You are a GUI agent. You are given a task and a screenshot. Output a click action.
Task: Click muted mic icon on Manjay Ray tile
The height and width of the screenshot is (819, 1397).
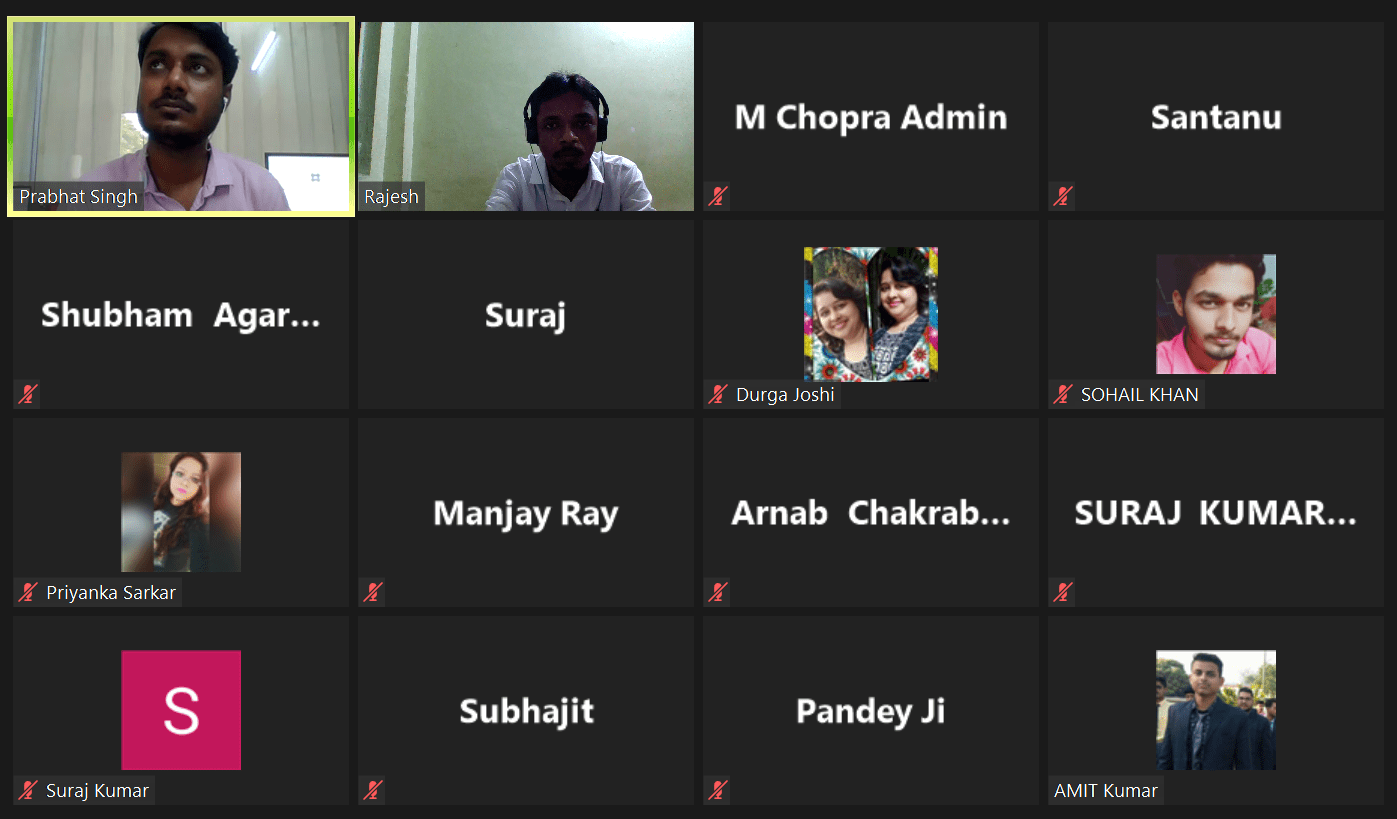372,592
